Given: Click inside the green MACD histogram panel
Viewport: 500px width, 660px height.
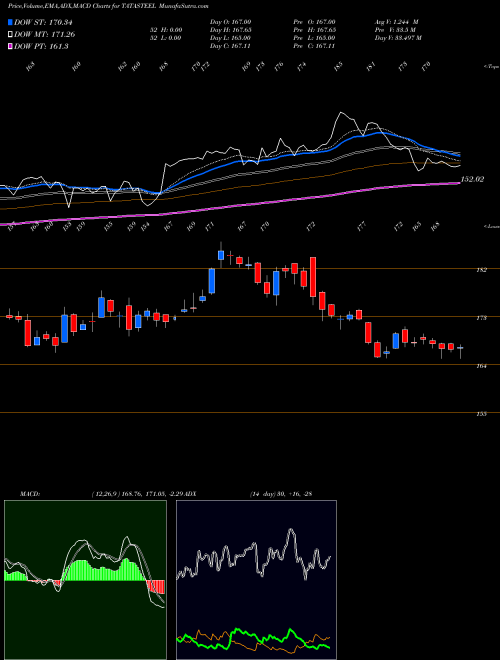Looking at the screenshot, I should click(85, 580).
